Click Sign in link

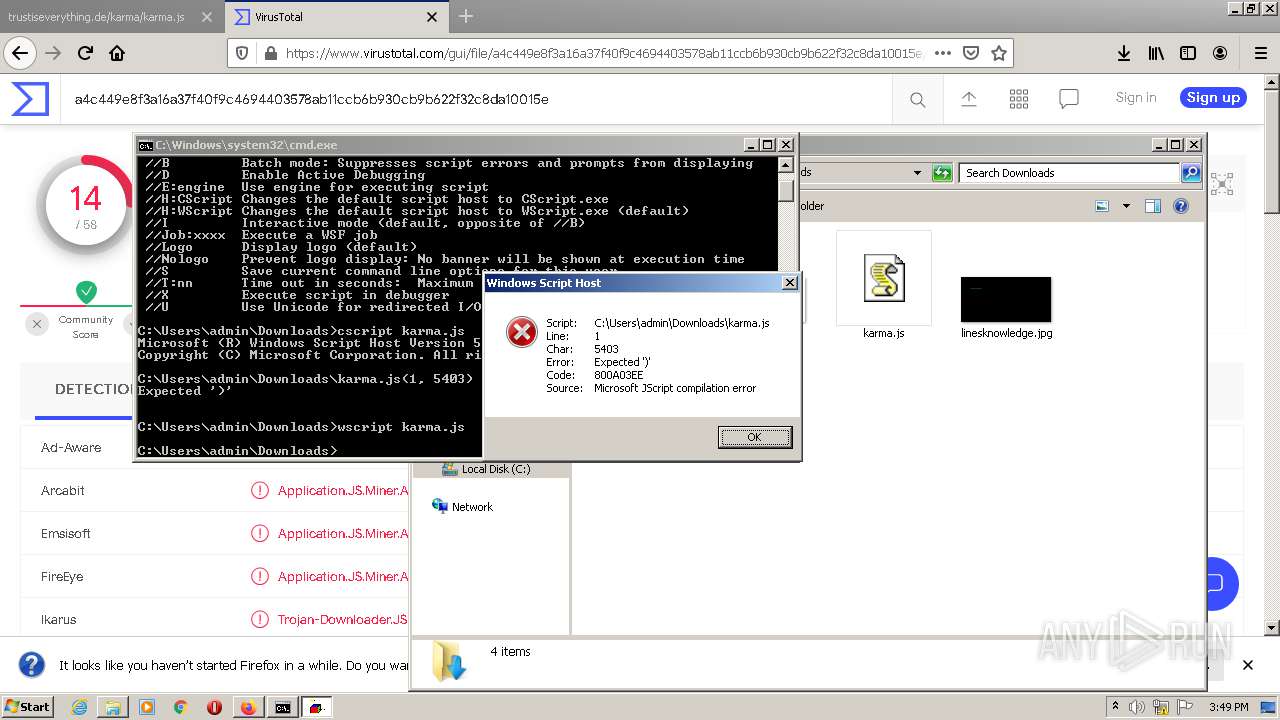(1136, 97)
